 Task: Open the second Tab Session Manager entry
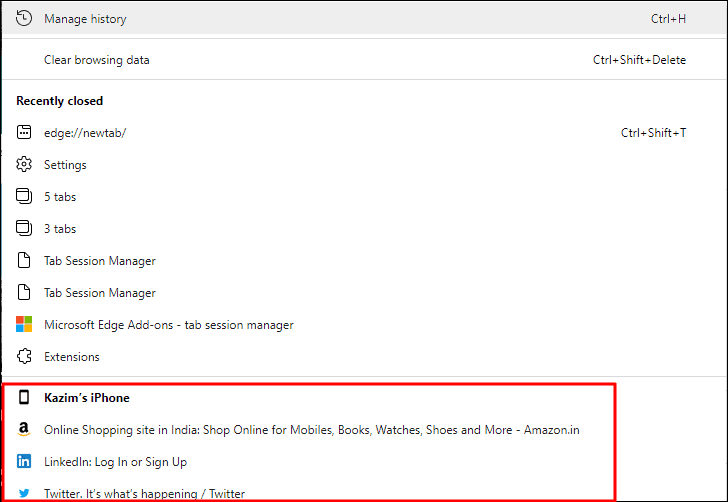click(364, 293)
